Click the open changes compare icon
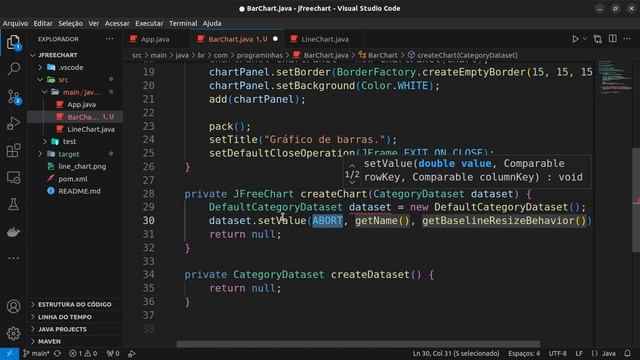 (598, 39)
